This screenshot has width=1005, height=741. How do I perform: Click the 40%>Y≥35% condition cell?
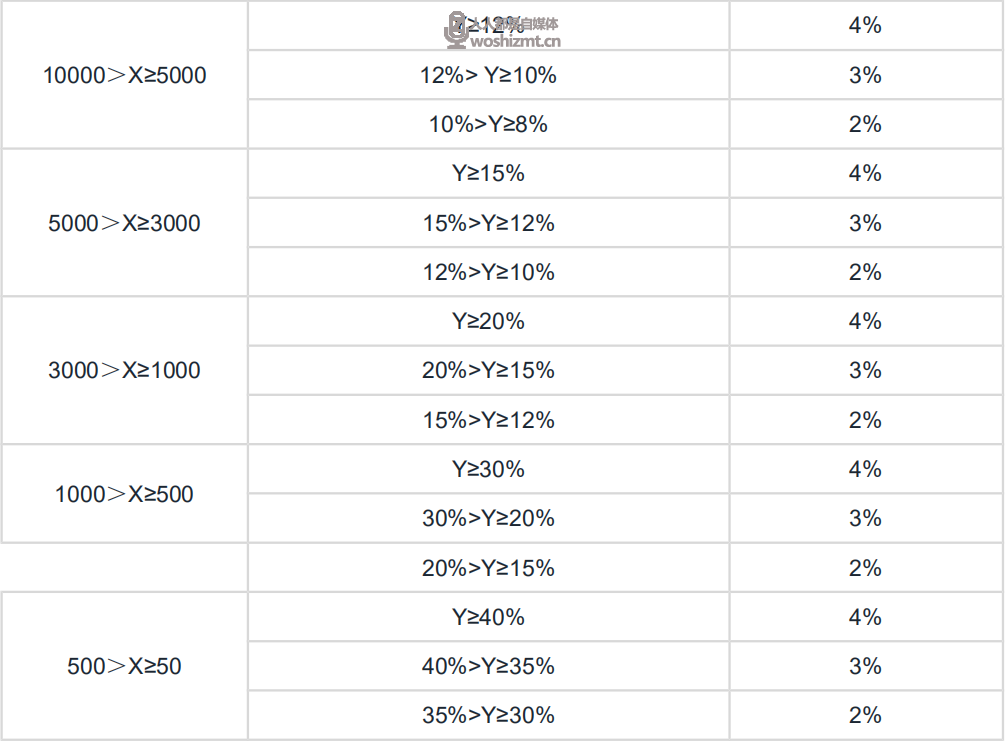pyautogui.click(x=488, y=667)
